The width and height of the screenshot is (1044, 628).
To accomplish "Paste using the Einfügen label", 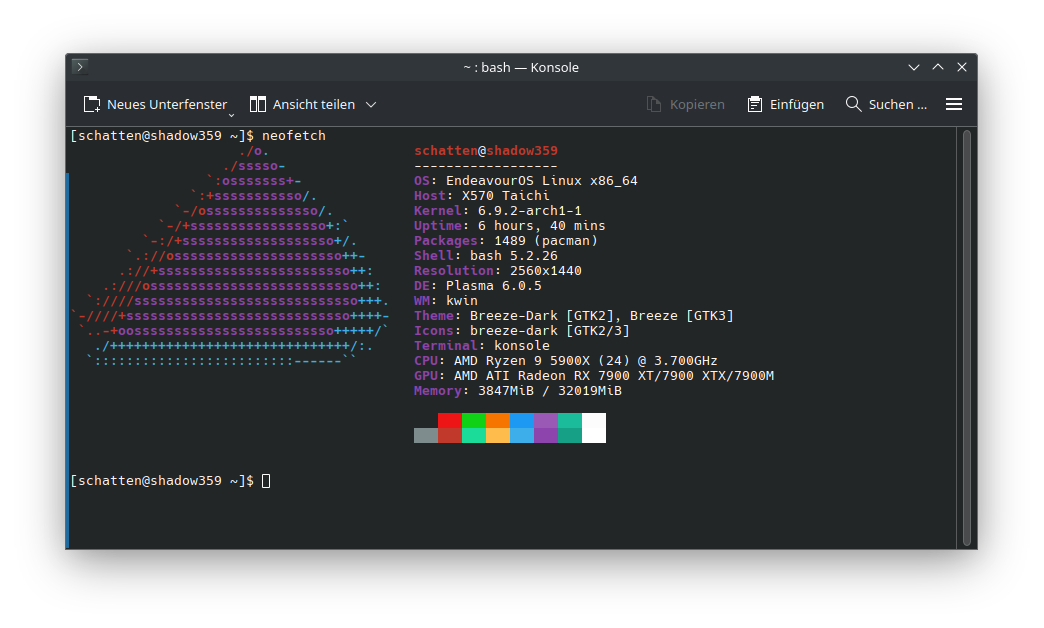I will coord(797,105).
